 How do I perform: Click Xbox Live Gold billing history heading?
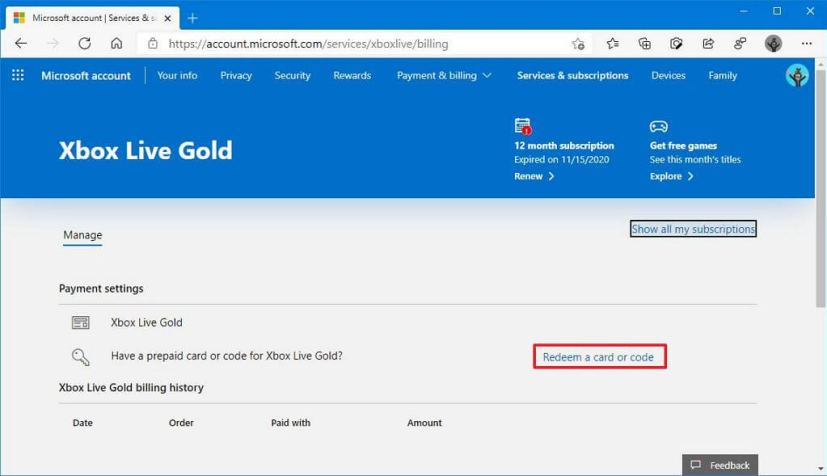(131, 387)
